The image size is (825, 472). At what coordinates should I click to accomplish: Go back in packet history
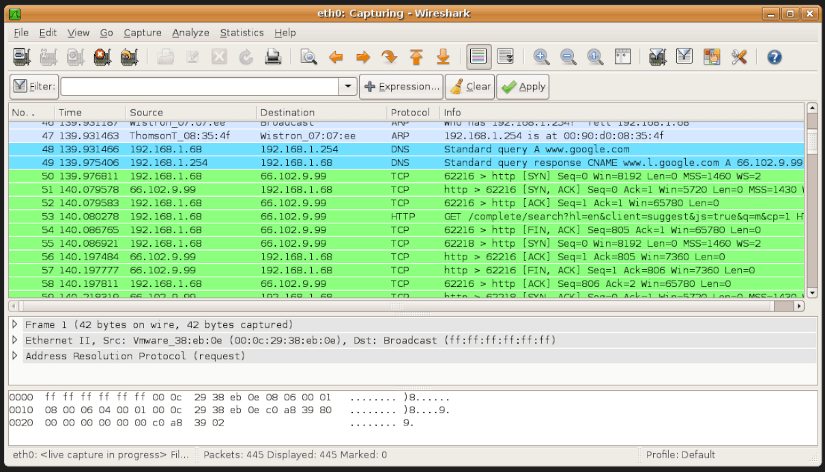(336, 57)
